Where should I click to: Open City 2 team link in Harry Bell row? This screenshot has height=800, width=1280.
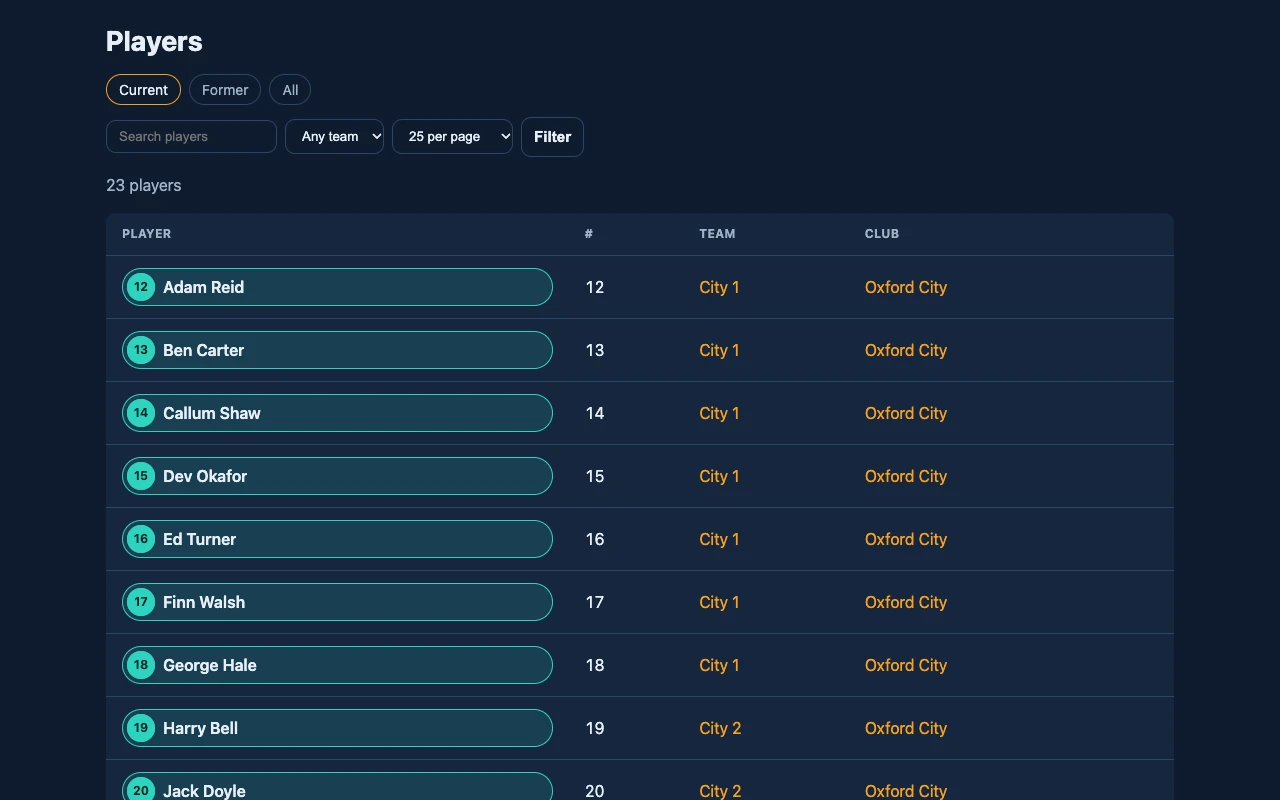tap(720, 728)
